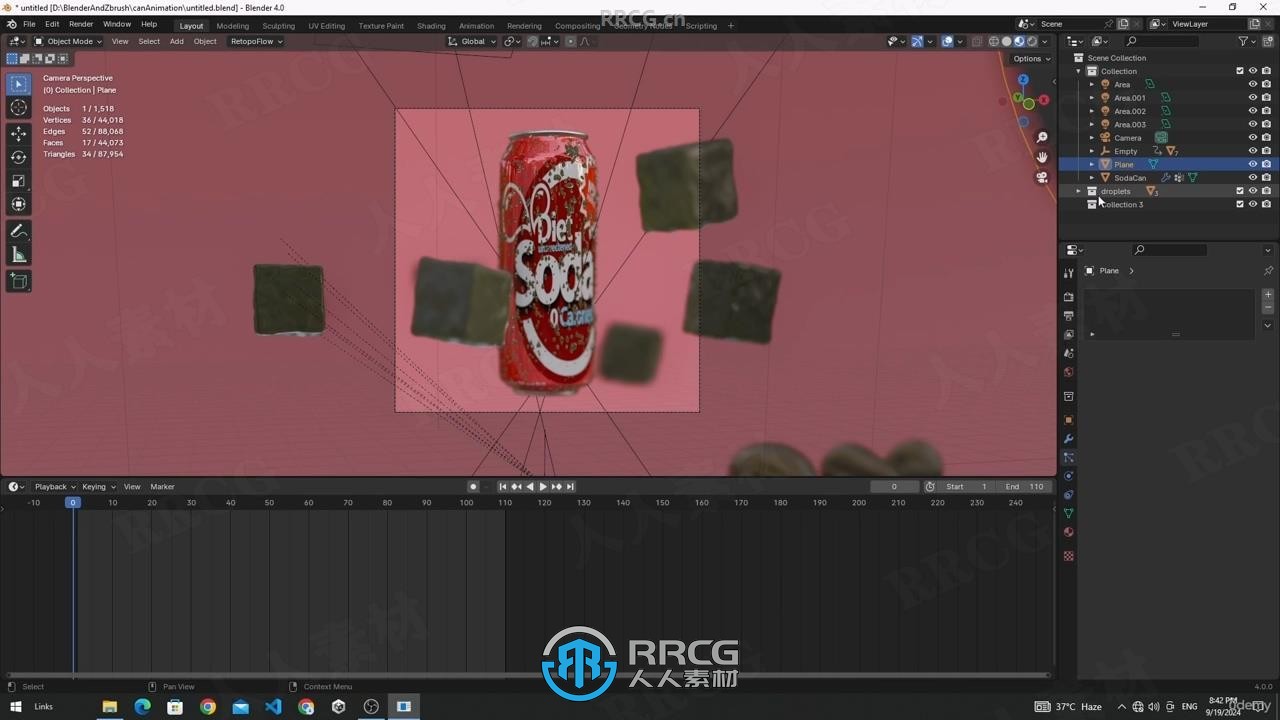Open the timeline Marker menu
The width and height of the screenshot is (1280, 720).
[x=162, y=487]
